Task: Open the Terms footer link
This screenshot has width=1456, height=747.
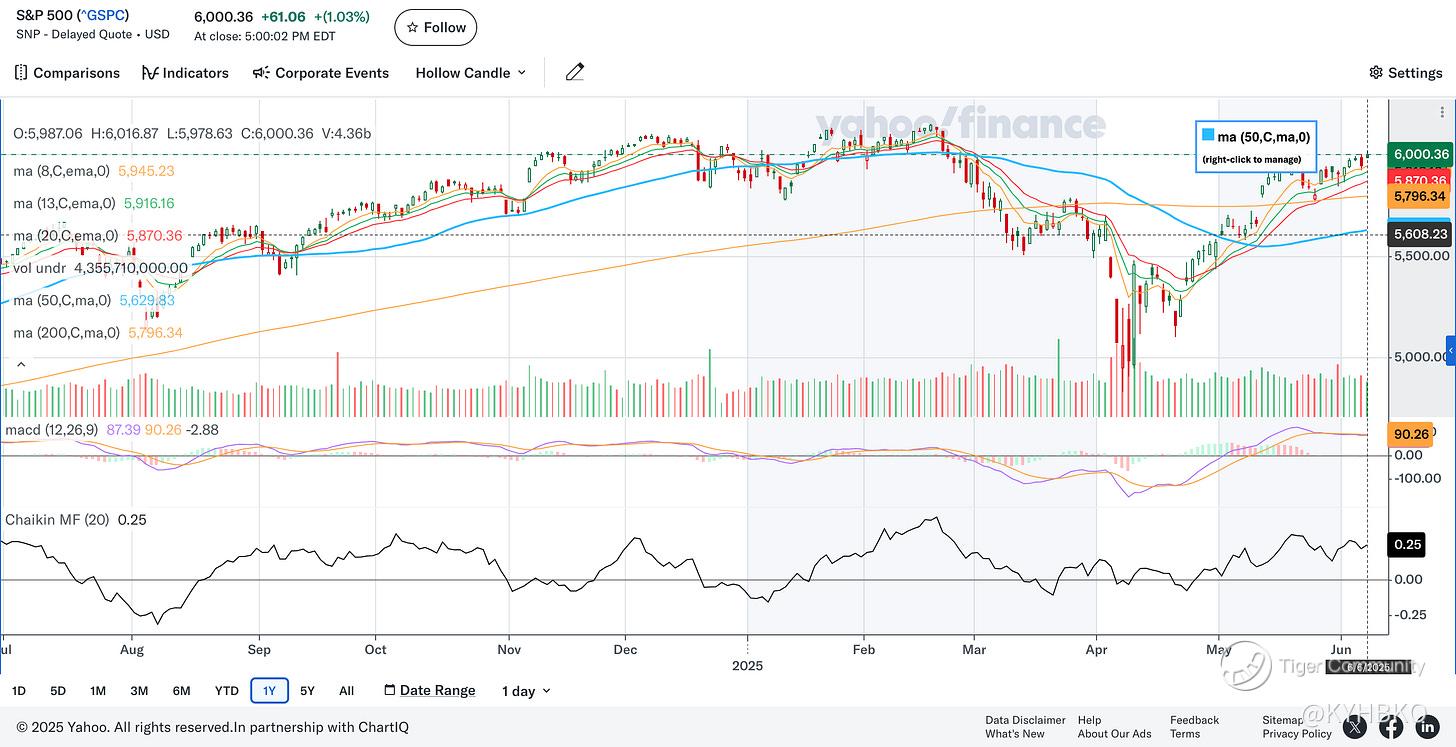Action: tap(1185, 734)
